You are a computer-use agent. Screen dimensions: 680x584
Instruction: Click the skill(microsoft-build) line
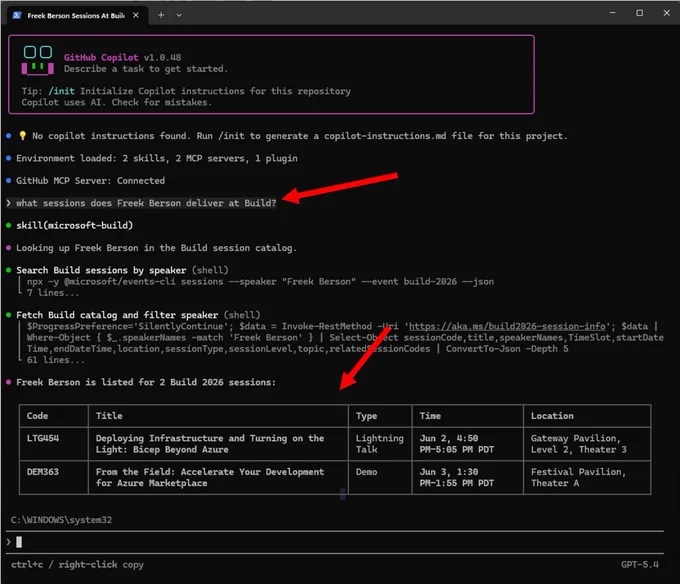click(75, 225)
